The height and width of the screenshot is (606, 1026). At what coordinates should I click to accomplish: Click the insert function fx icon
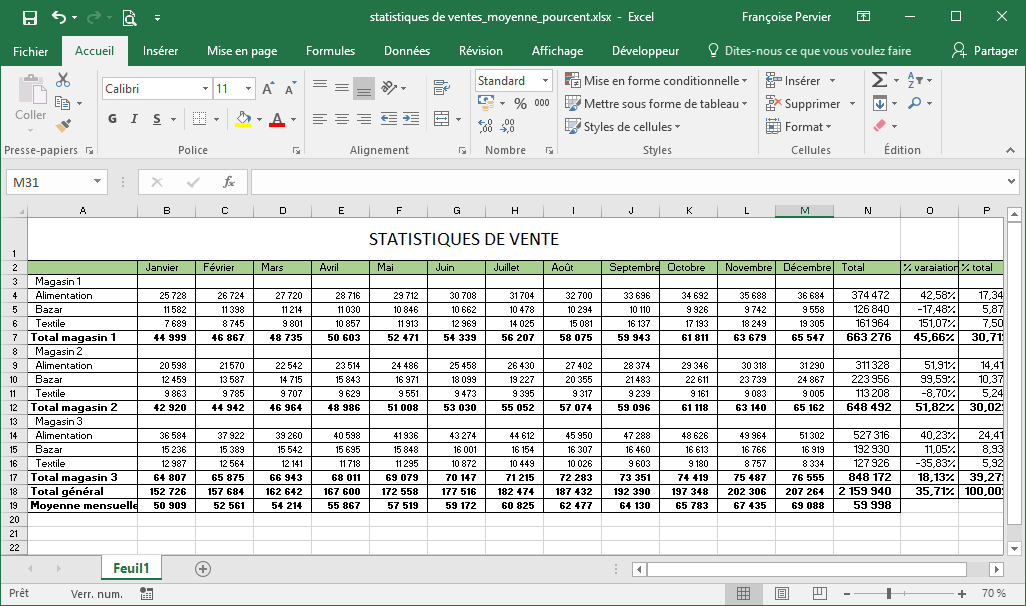(229, 182)
